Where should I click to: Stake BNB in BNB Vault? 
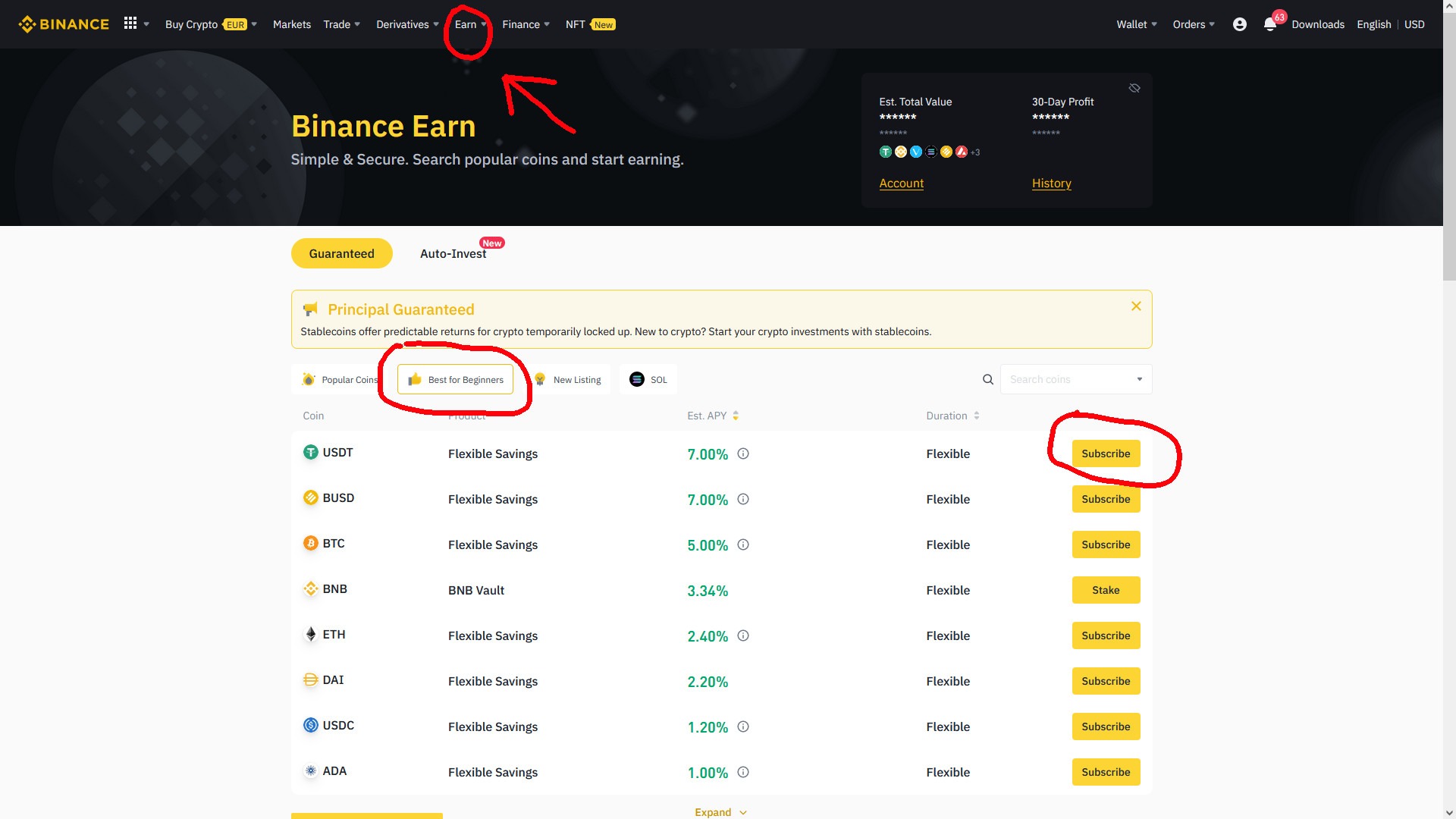(1106, 590)
